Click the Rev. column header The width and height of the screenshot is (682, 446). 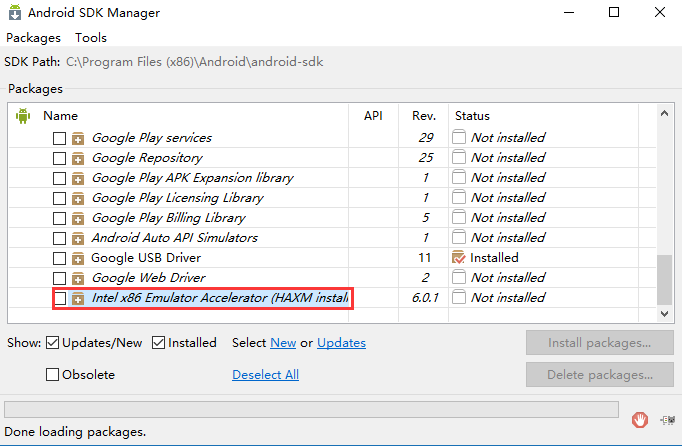424,116
